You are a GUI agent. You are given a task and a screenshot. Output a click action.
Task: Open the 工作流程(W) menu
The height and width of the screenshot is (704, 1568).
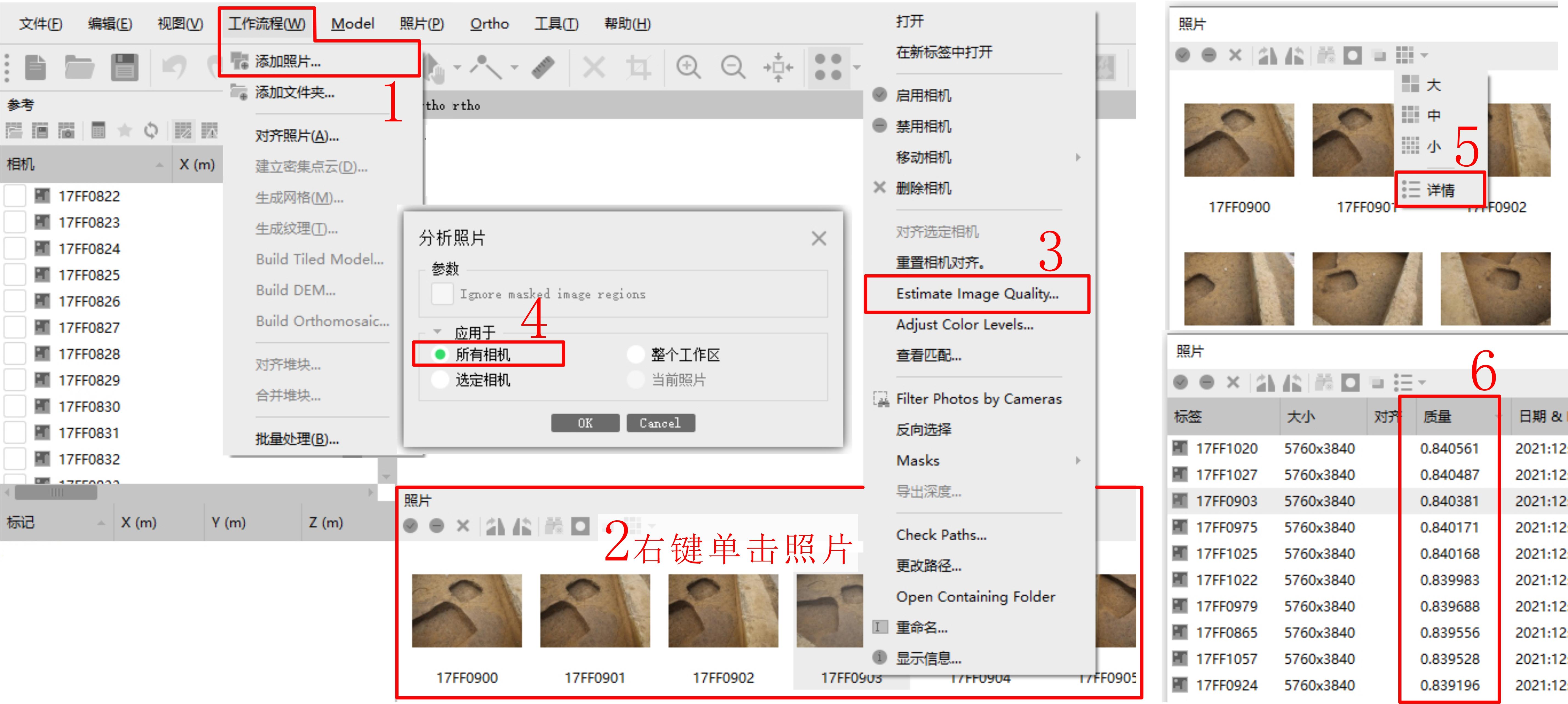[x=267, y=24]
